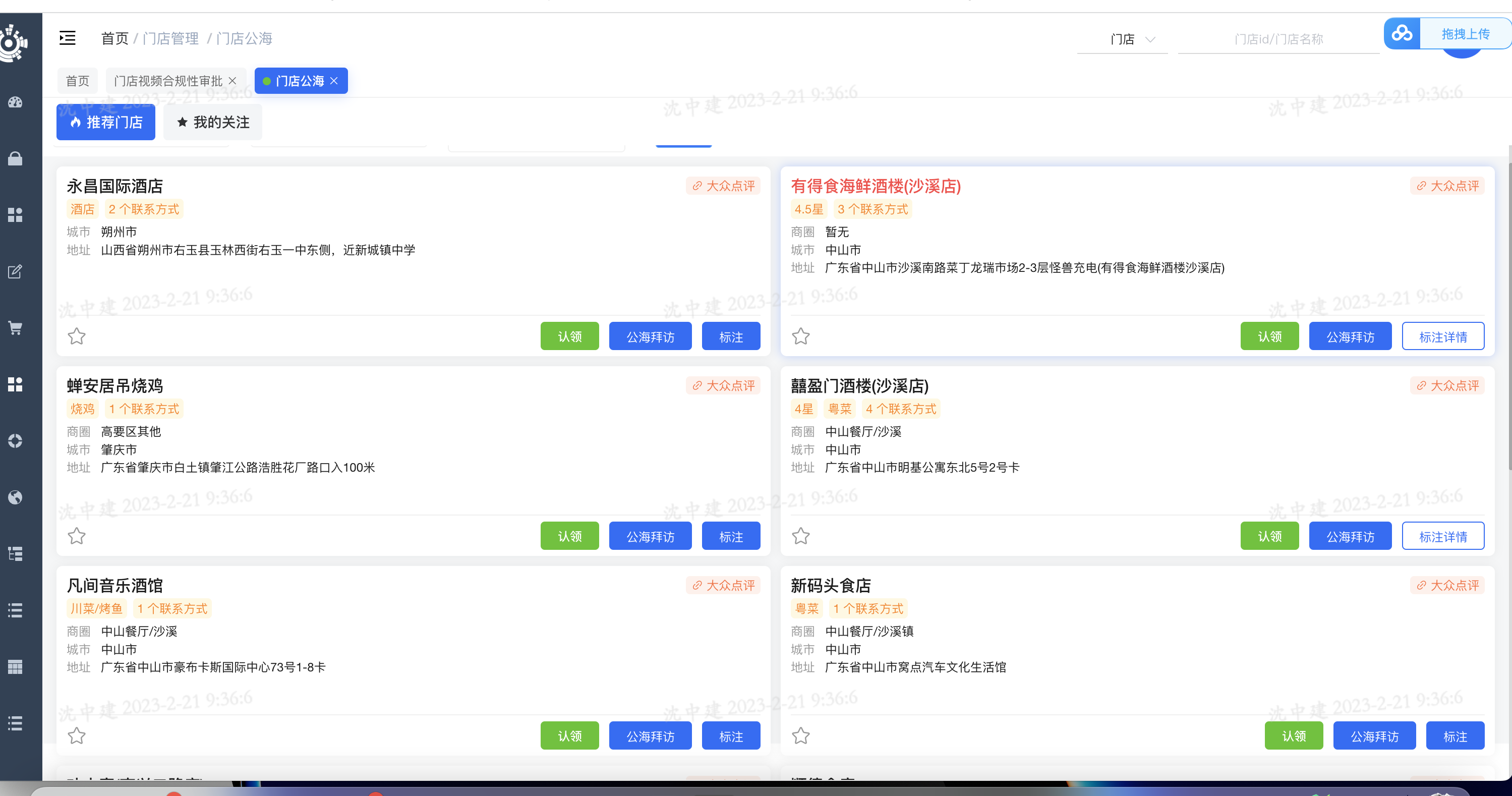1512x796 pixels.
Task: Click 公海拜访 for 新码头食店
Action: tap(1374, 735)
